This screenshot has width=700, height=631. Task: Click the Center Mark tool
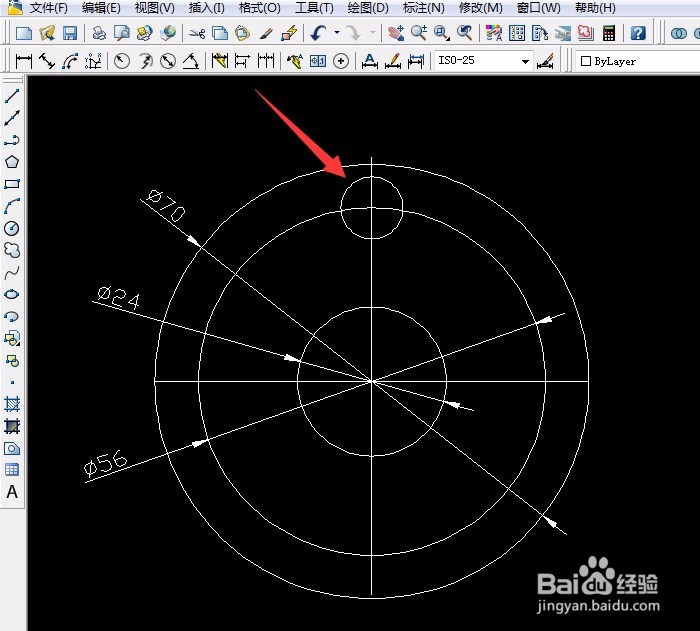click(341, 61)
